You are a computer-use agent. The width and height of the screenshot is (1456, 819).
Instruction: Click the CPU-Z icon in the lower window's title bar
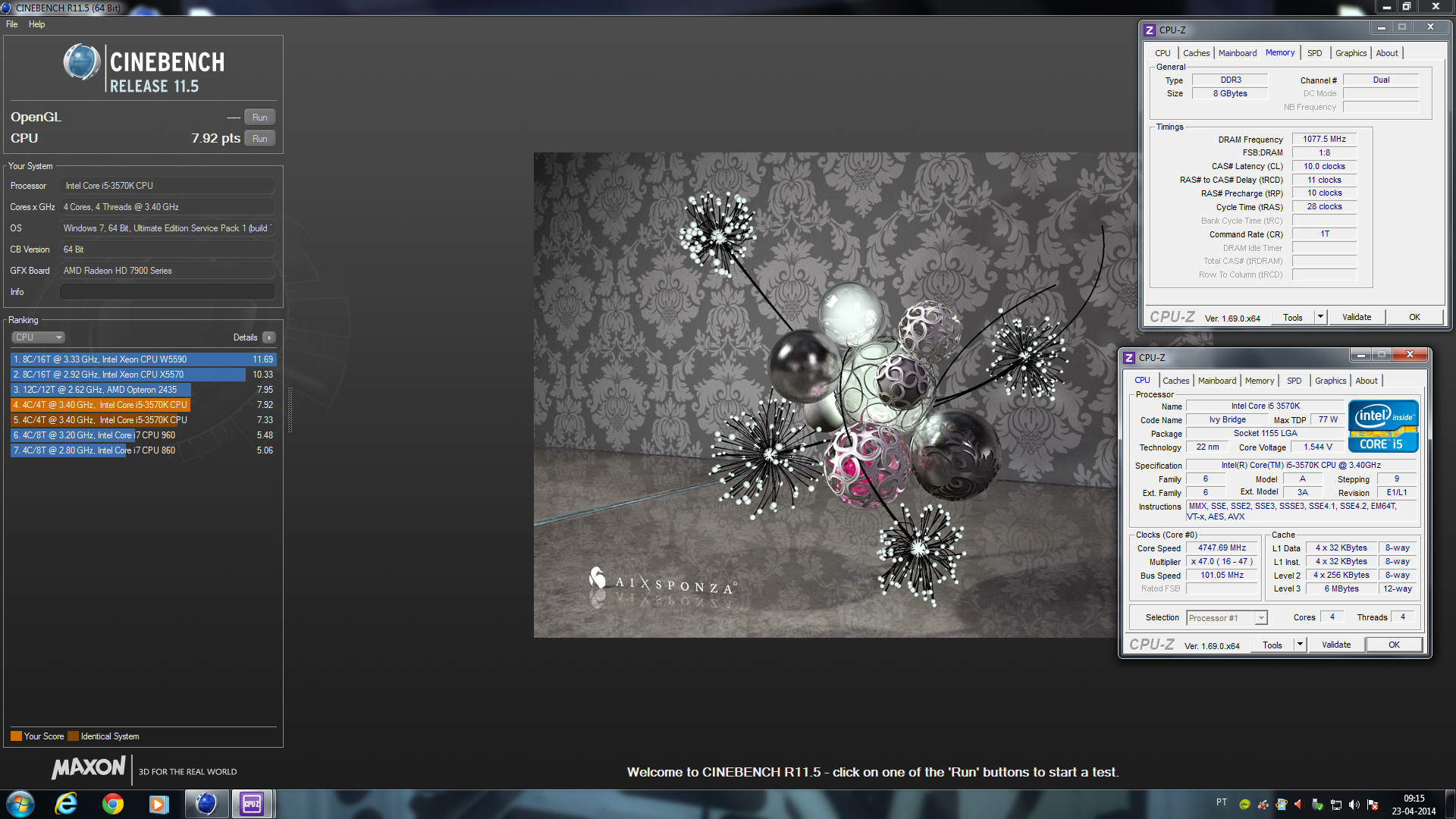(x=1129, y=358)
